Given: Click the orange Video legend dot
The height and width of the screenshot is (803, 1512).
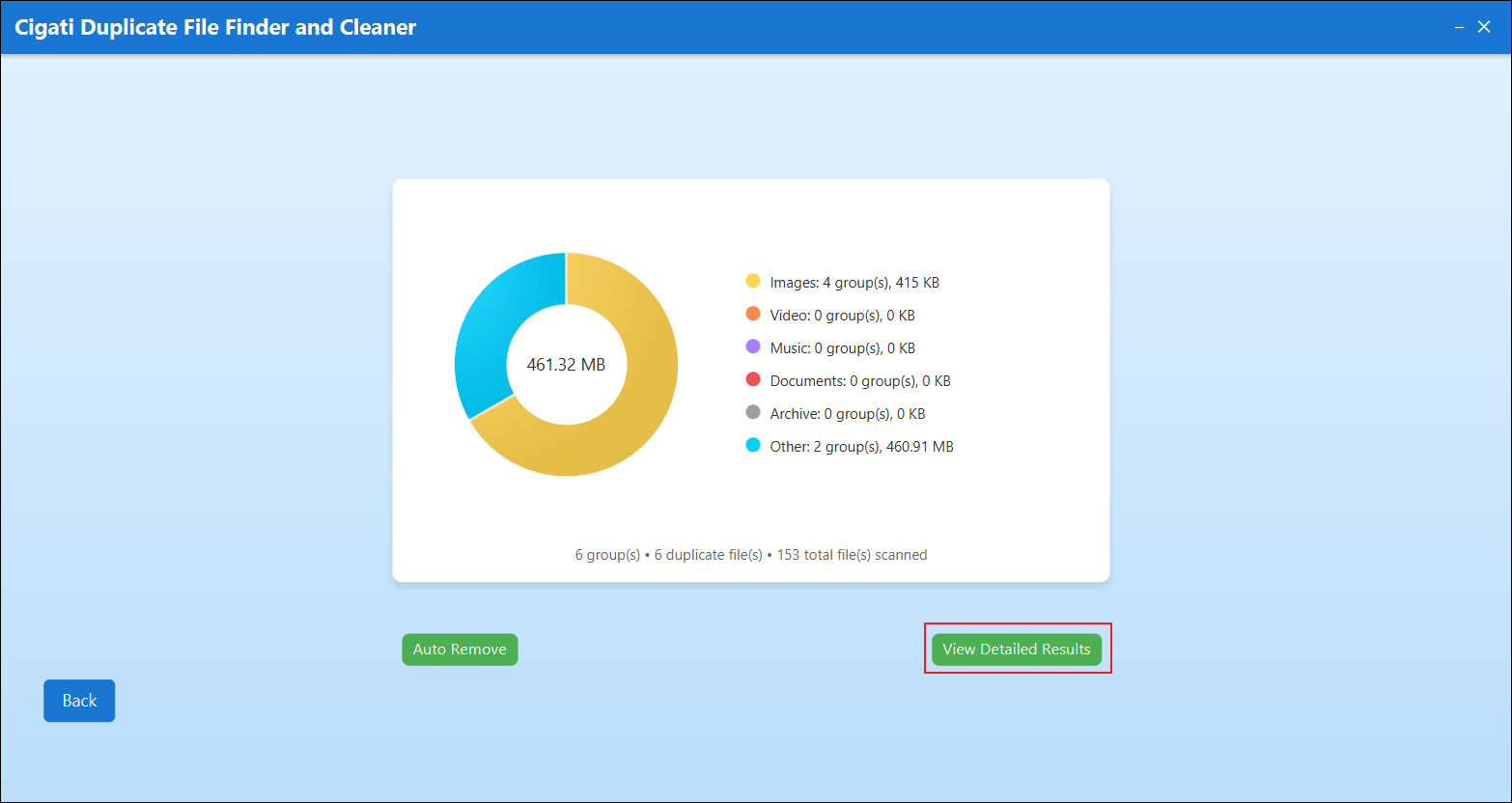Looking at the screenshot, I should click(753, 314).
